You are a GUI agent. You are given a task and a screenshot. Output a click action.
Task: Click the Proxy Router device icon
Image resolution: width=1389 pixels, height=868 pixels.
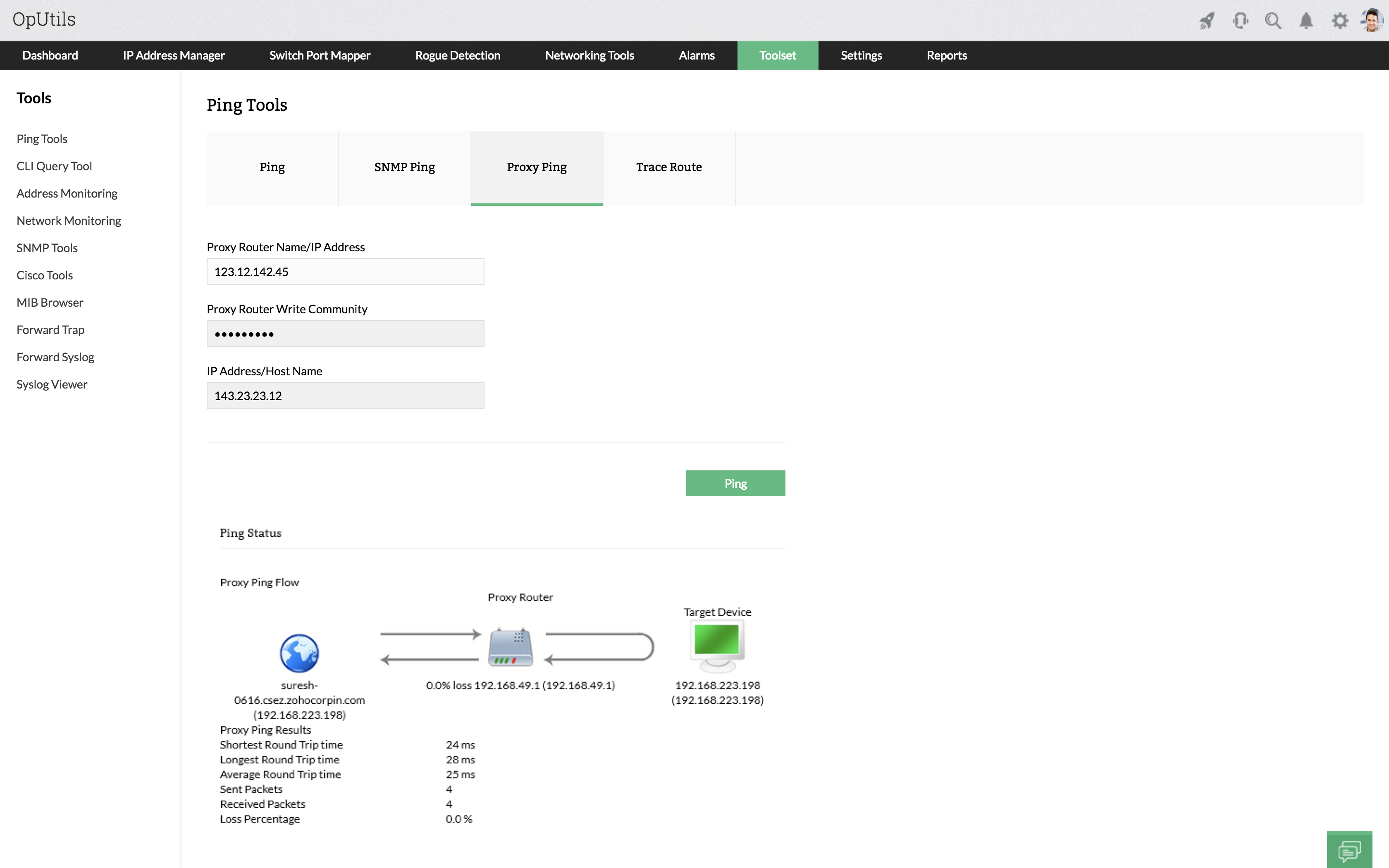pos(510,648)
